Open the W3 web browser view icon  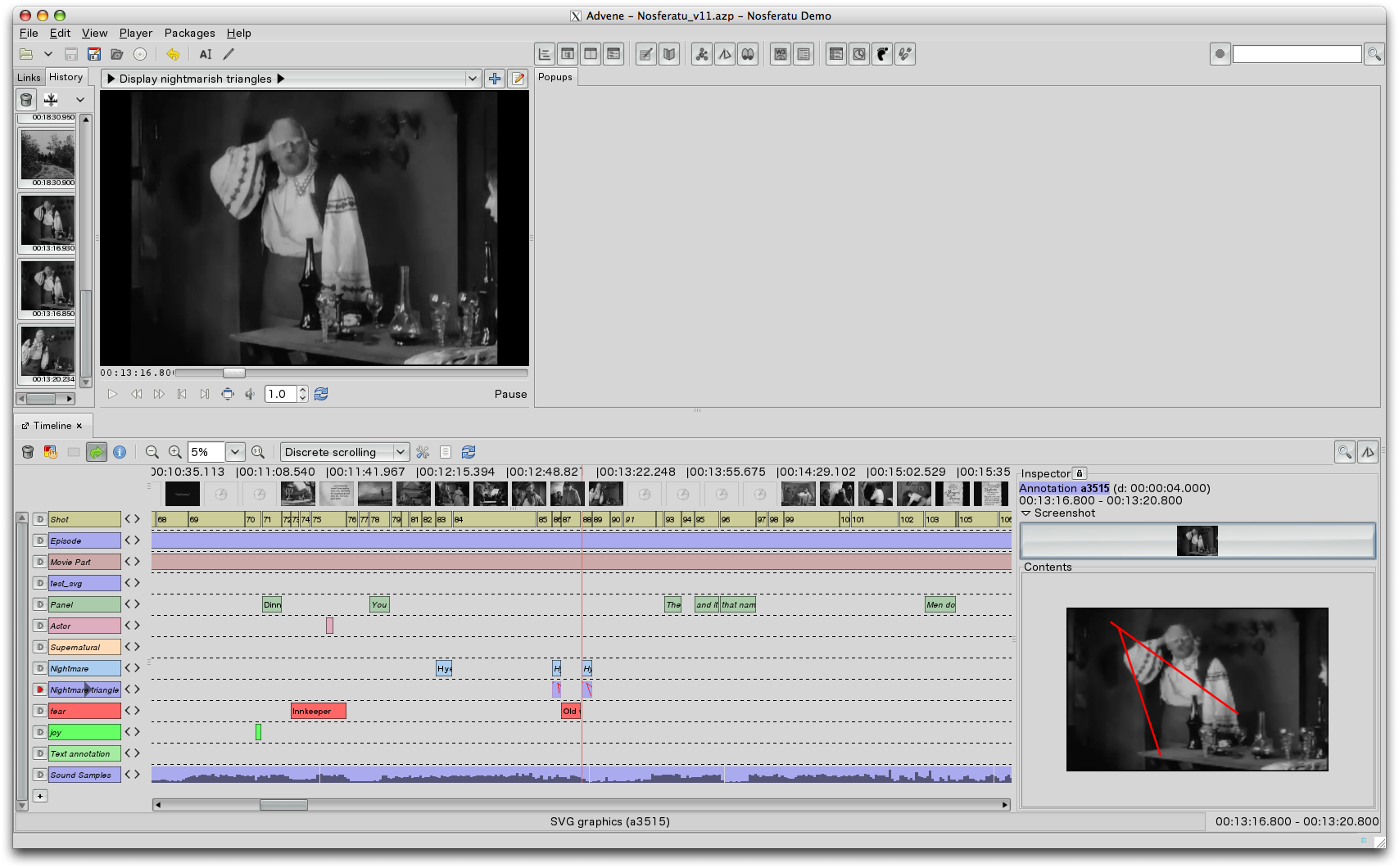(781, 54)
